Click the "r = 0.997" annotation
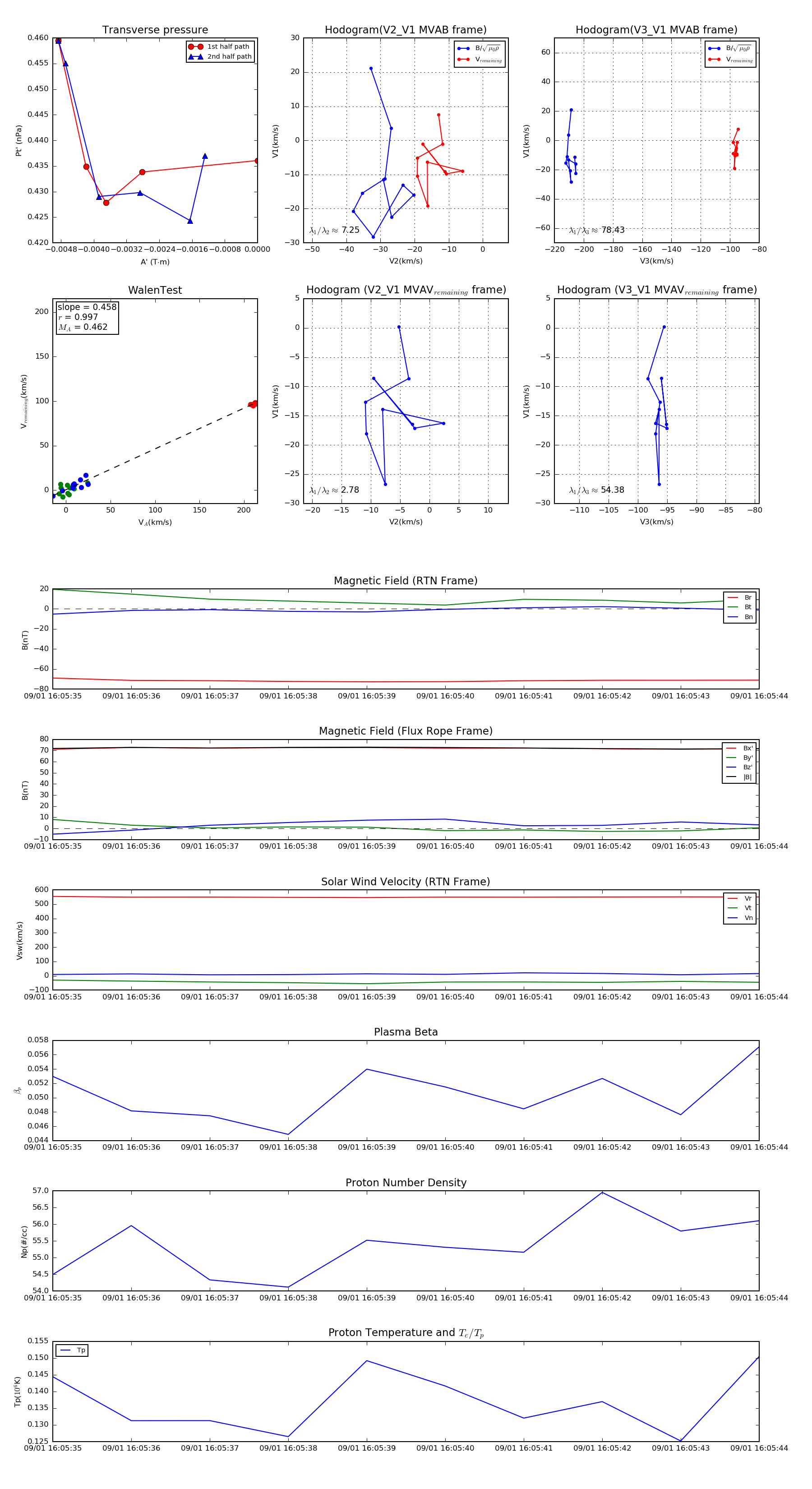 (78, 317)
